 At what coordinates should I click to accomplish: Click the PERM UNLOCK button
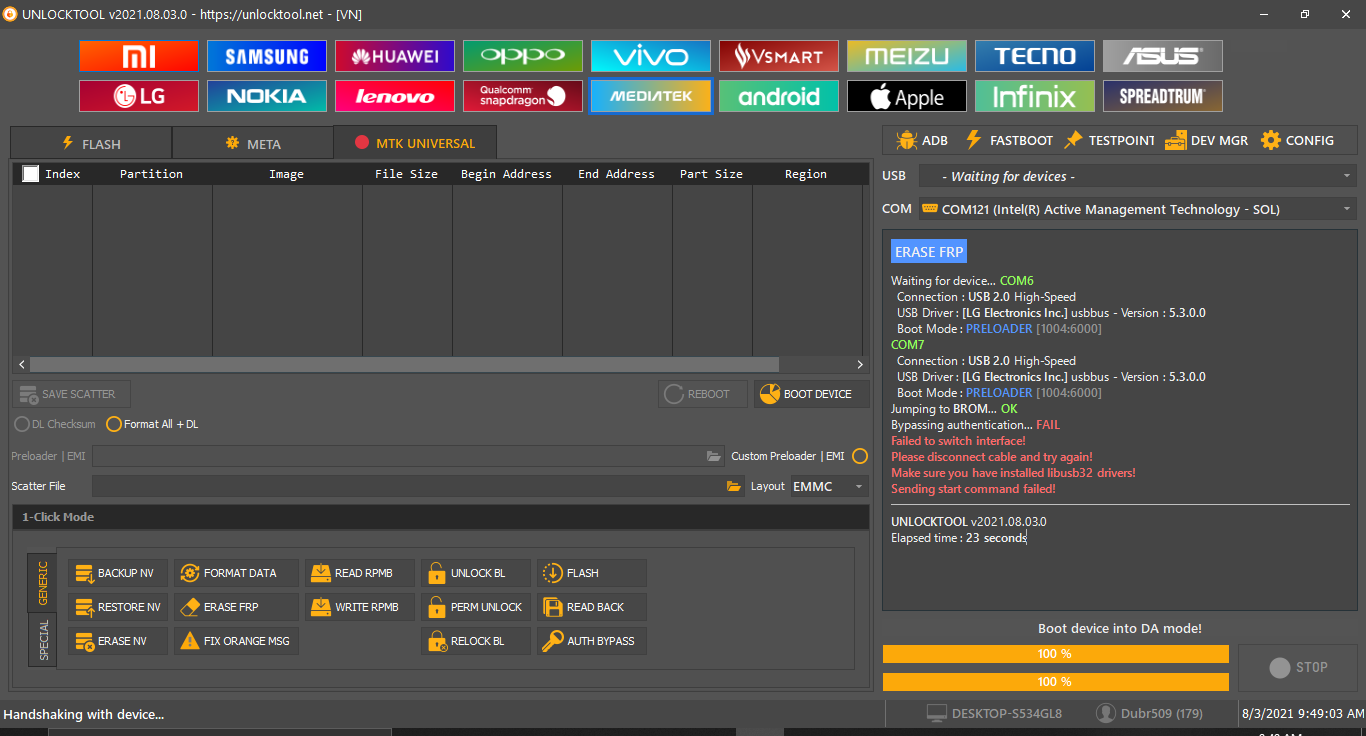(x=476, y=607)
